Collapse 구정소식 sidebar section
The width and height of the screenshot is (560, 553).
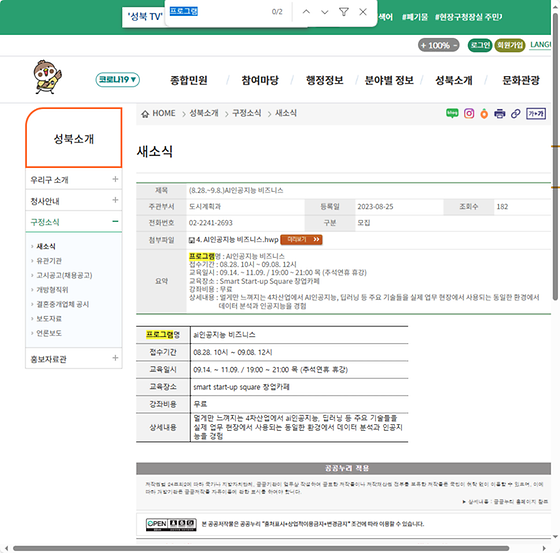click(115, 221)
